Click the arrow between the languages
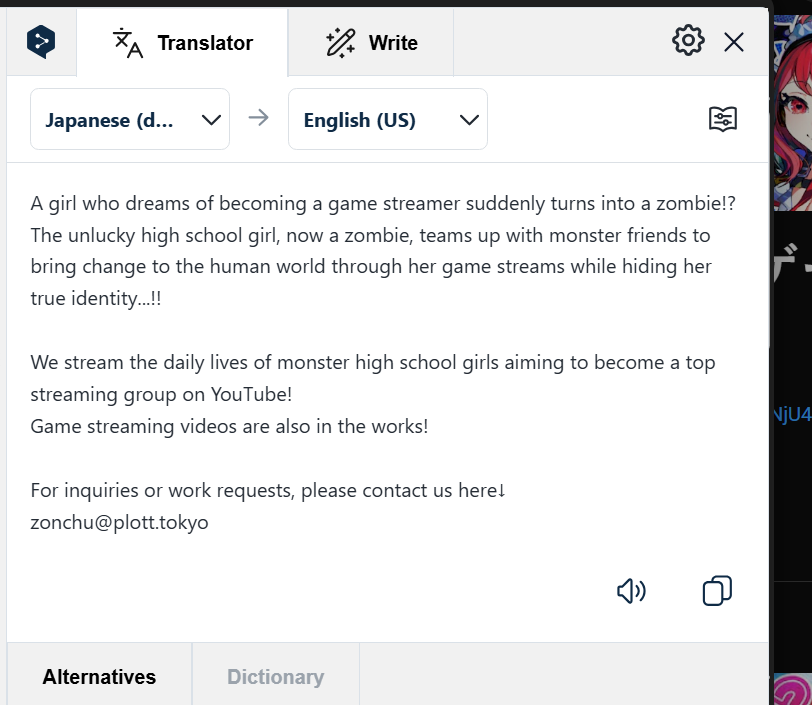812x705 pixels. click(x=258, y=118)
